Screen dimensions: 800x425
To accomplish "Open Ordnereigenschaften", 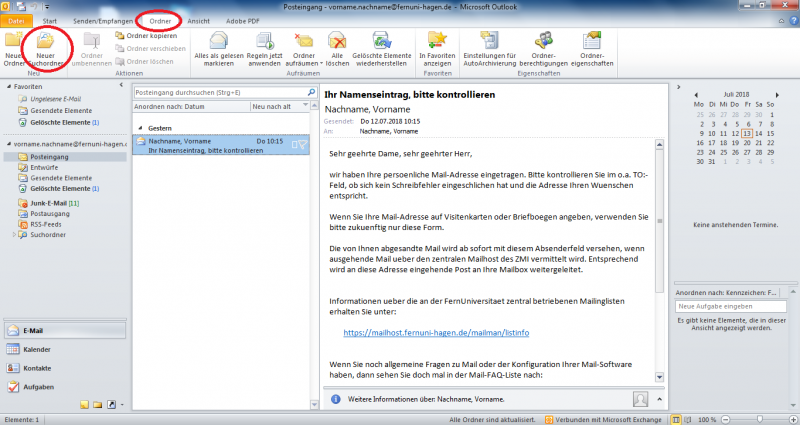I will click(592, 49).
